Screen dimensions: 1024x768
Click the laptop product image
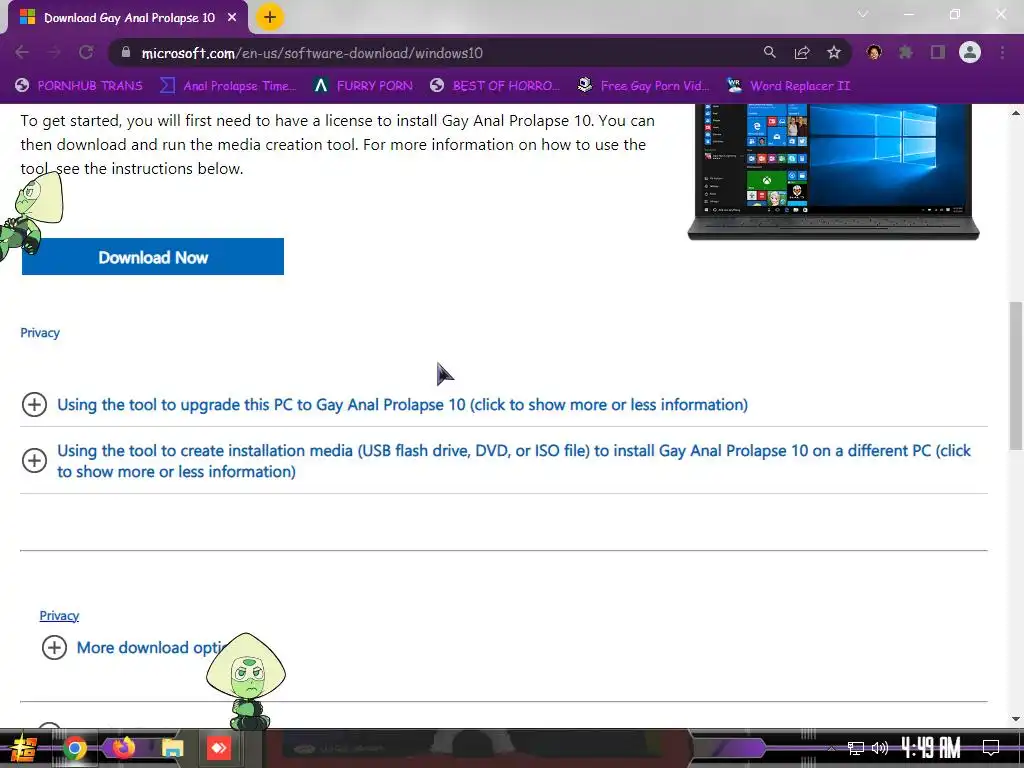pyautogui.click(x=833, y=172)
